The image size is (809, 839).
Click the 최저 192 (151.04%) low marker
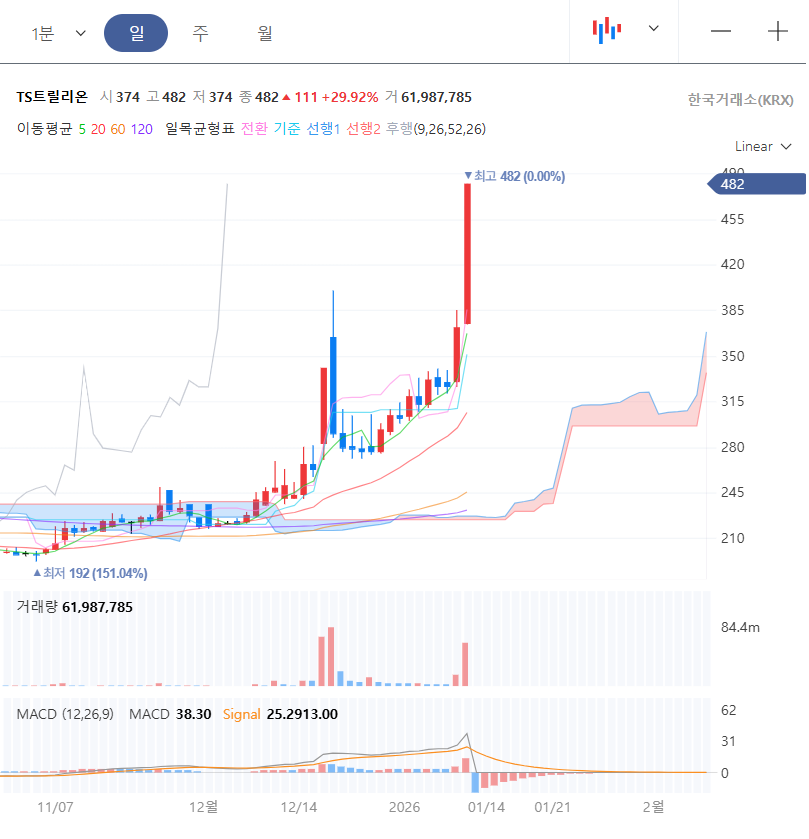90,573
